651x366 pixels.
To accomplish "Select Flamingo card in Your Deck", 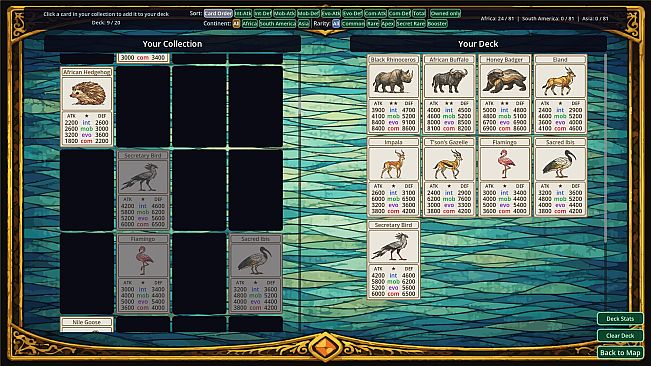I will point(504,177).
